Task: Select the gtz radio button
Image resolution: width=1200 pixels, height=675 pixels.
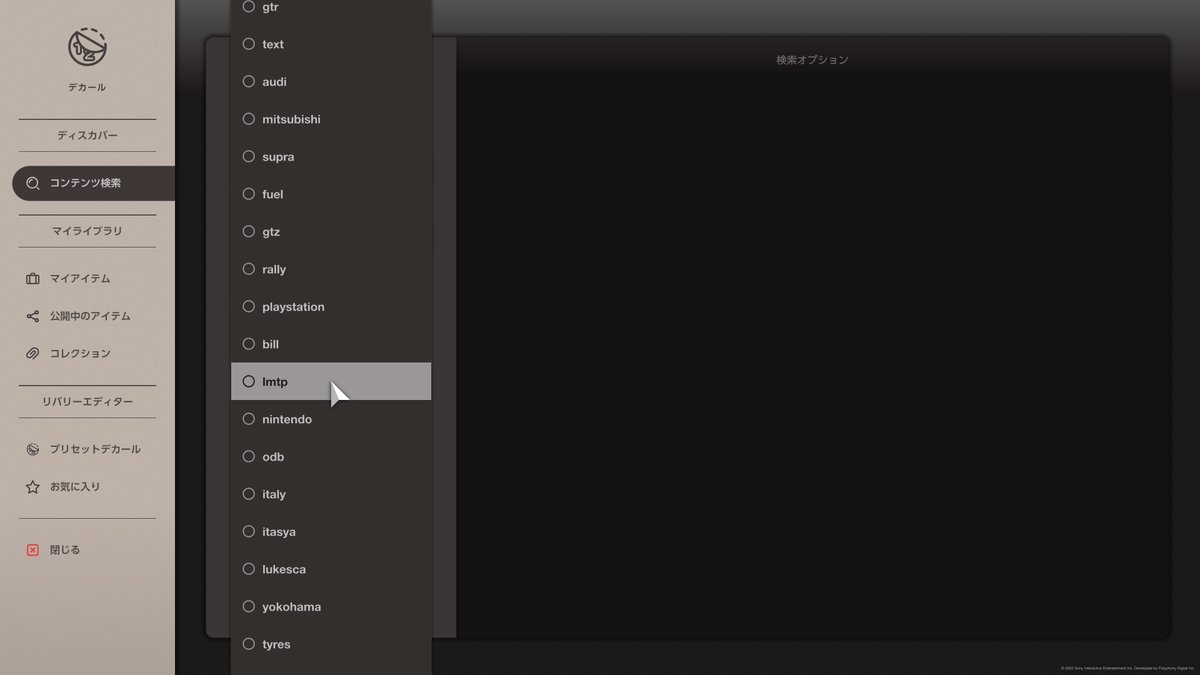Action: [249, 232]
